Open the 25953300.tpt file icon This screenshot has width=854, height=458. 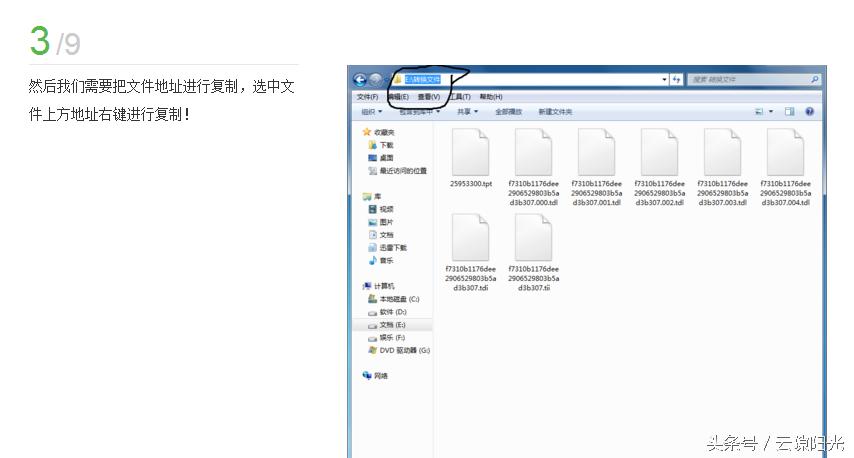pyautogui.click(x=471, y=152)
